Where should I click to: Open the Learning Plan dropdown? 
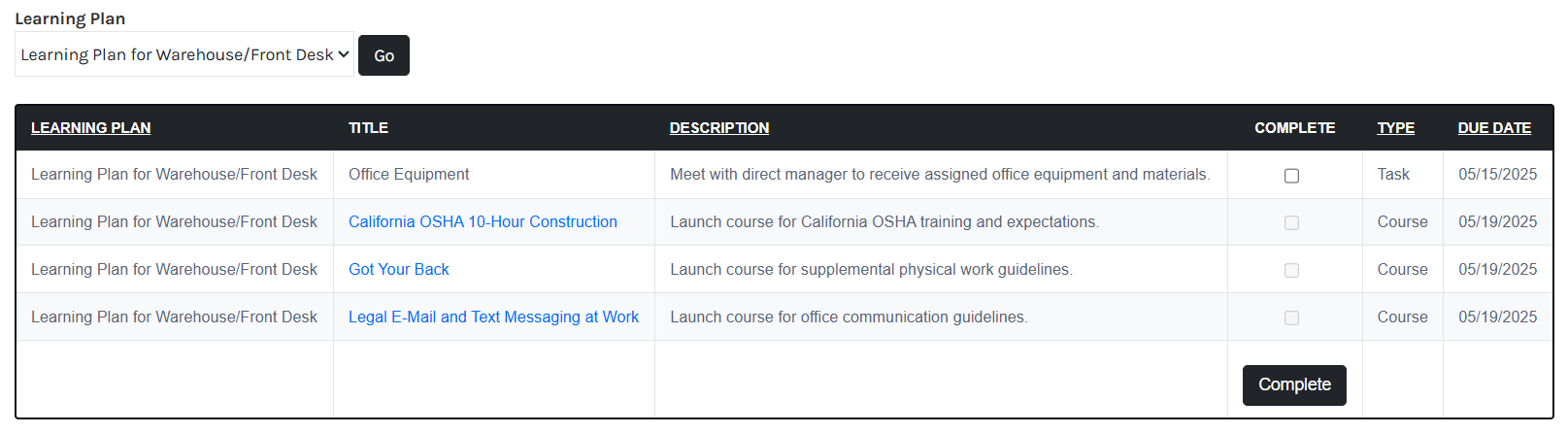coord(184,54)
